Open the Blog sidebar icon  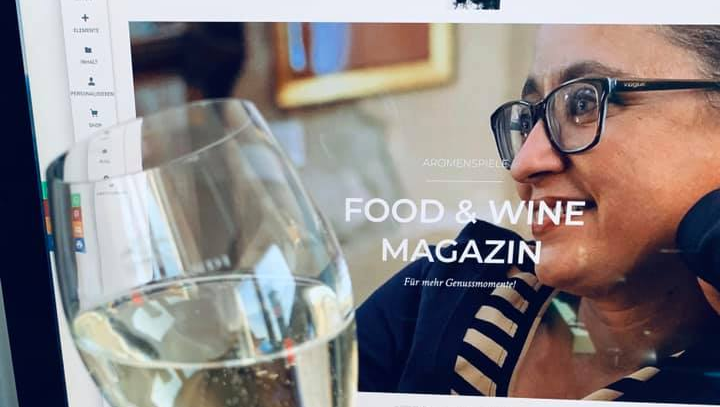pyautogui.click(x=105, y=151)
